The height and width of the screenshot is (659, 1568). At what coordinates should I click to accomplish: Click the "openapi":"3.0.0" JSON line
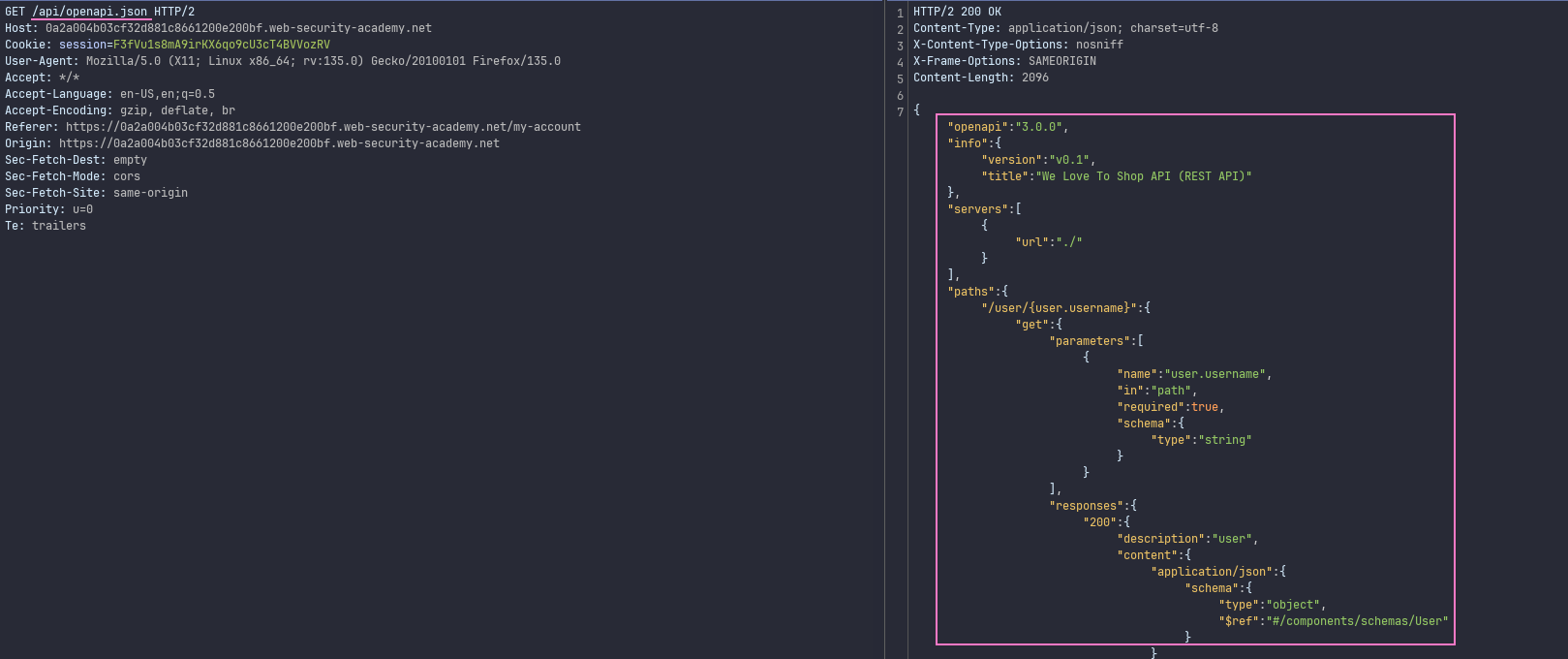[x=1008, y=127]
